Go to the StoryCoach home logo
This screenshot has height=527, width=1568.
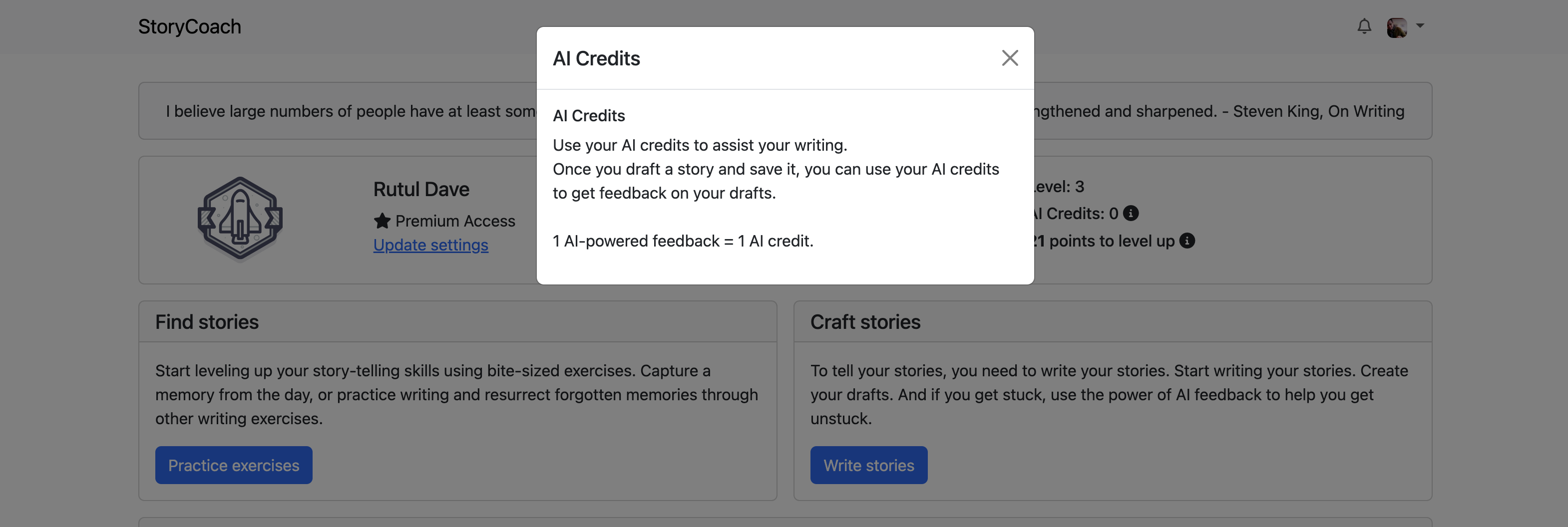click(x=189, y=26)
